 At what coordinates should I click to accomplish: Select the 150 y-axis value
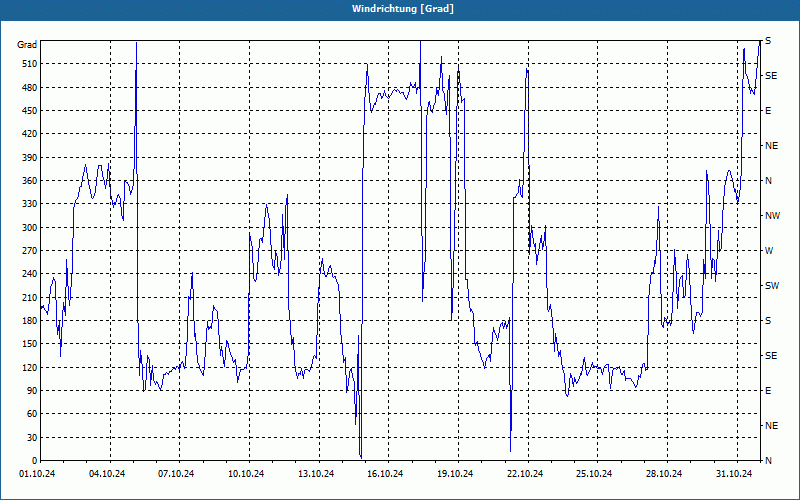[x=30, y=344]
